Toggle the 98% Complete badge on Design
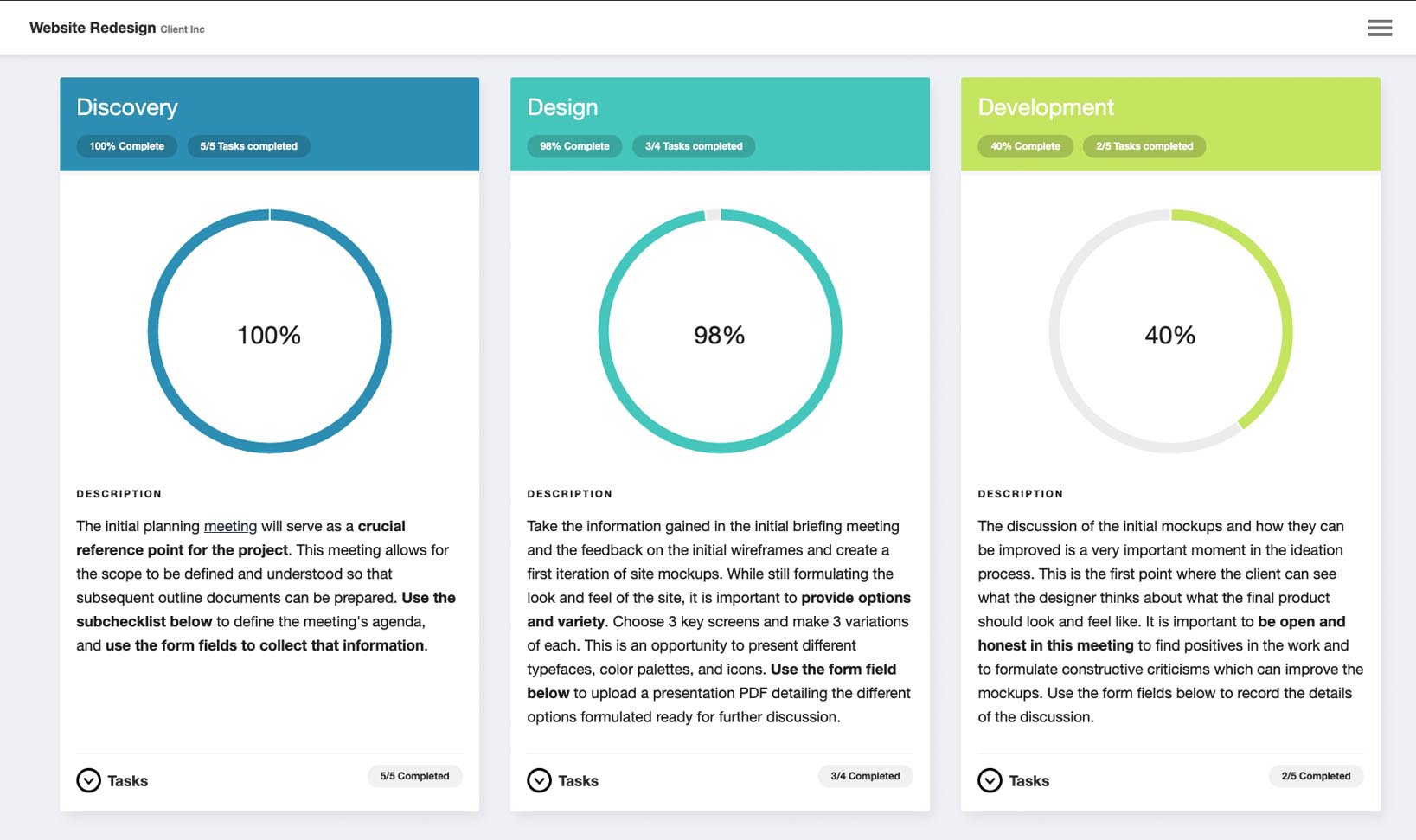Image resolution: width=1416 pixels, height=840 pixels. (x=573, y=146)
